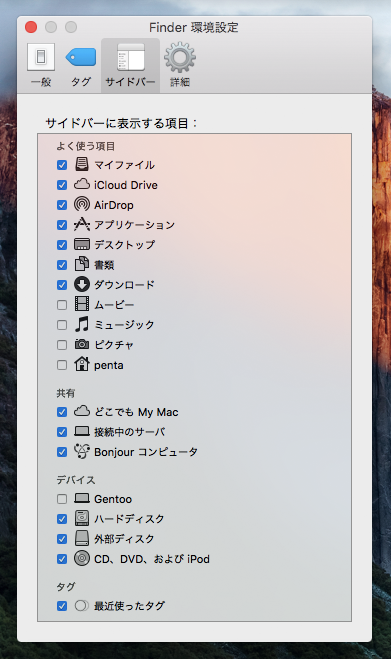Uncheck the どこでも My Mac checkbox
The height and width of the screenshot is (659, 391).
62,412
